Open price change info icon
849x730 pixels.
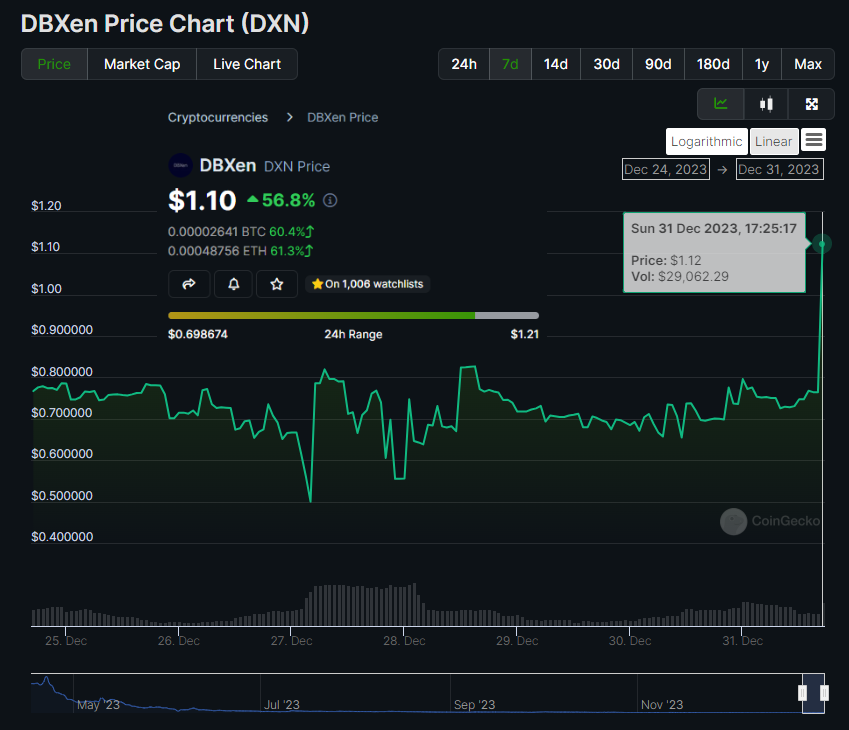pyautogui.click(x=330, y=200)
